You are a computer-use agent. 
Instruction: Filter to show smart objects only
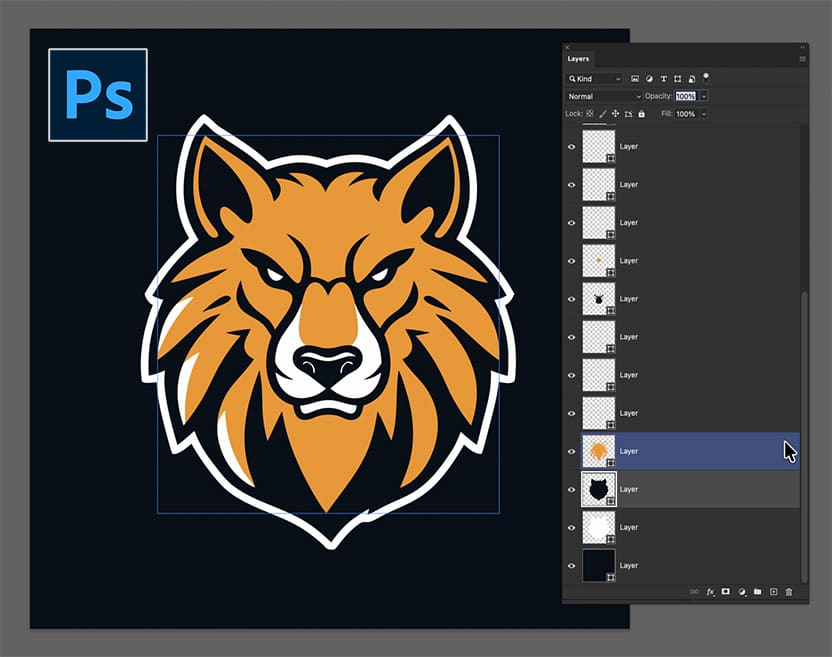(692, 78)
